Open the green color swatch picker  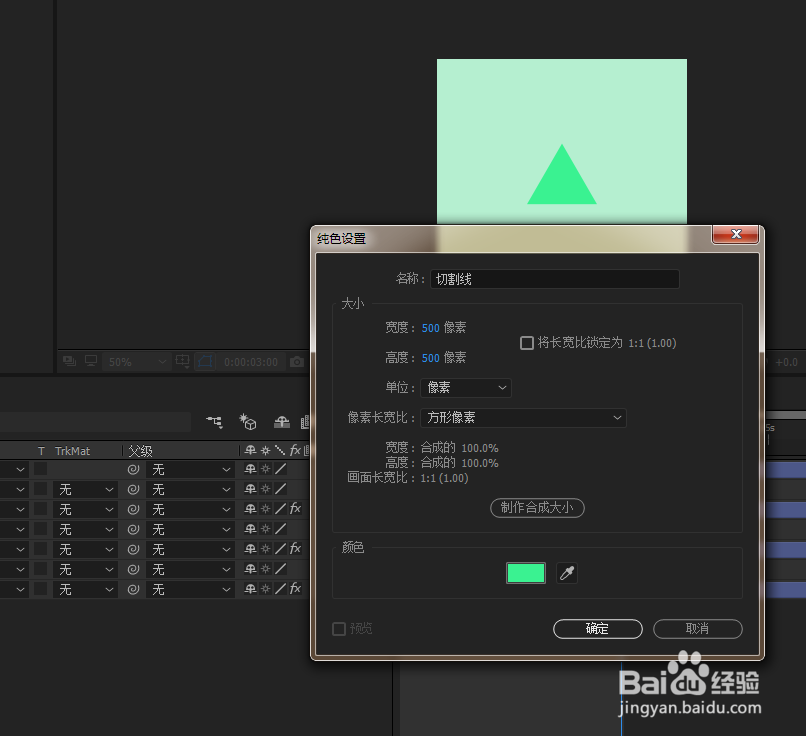(x=526, y=573)
